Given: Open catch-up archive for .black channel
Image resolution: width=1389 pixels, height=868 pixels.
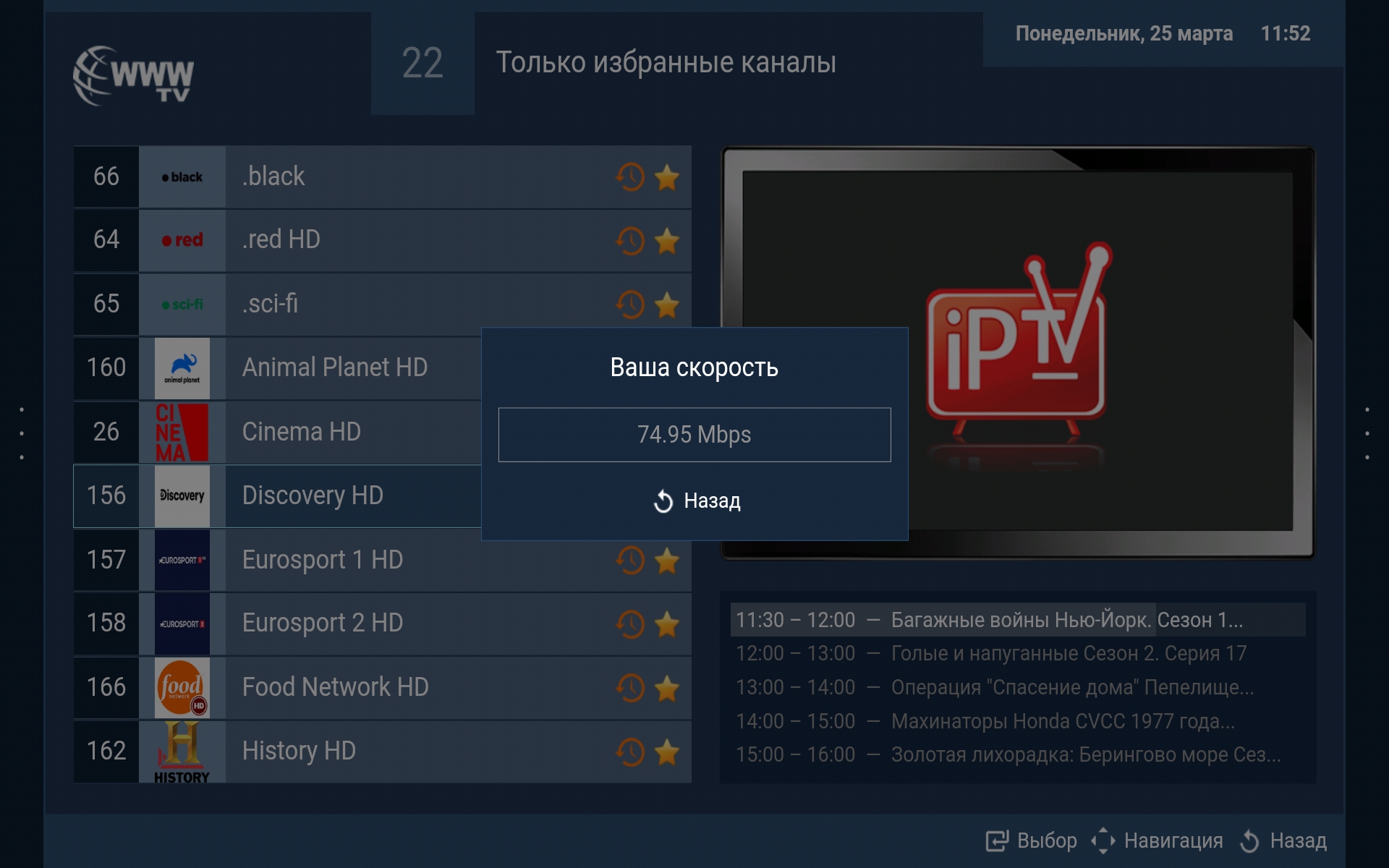Looking at the screenshot, I should point(630,177).
